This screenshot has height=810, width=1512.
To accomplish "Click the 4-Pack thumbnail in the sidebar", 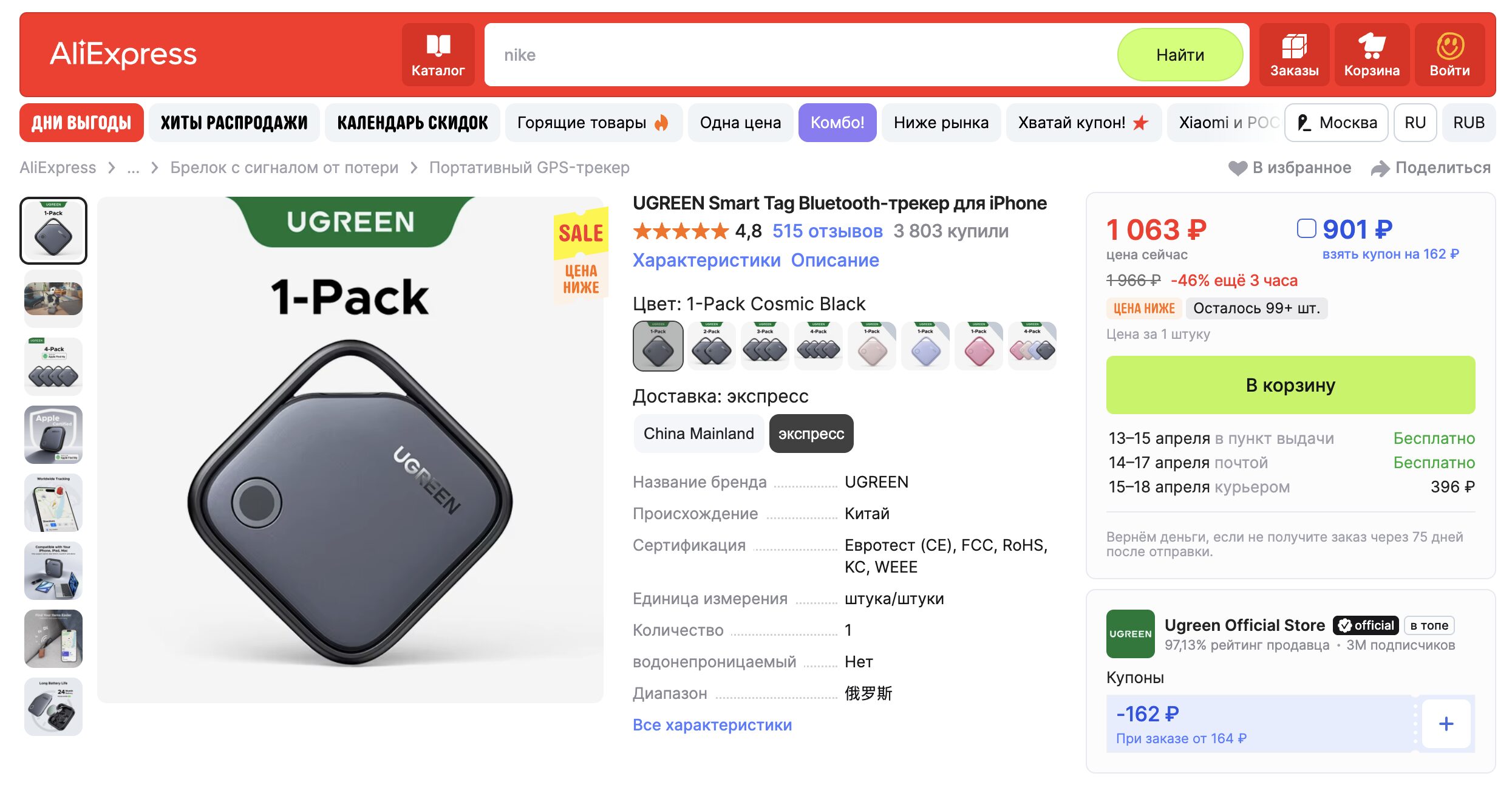I will [53, 366].
